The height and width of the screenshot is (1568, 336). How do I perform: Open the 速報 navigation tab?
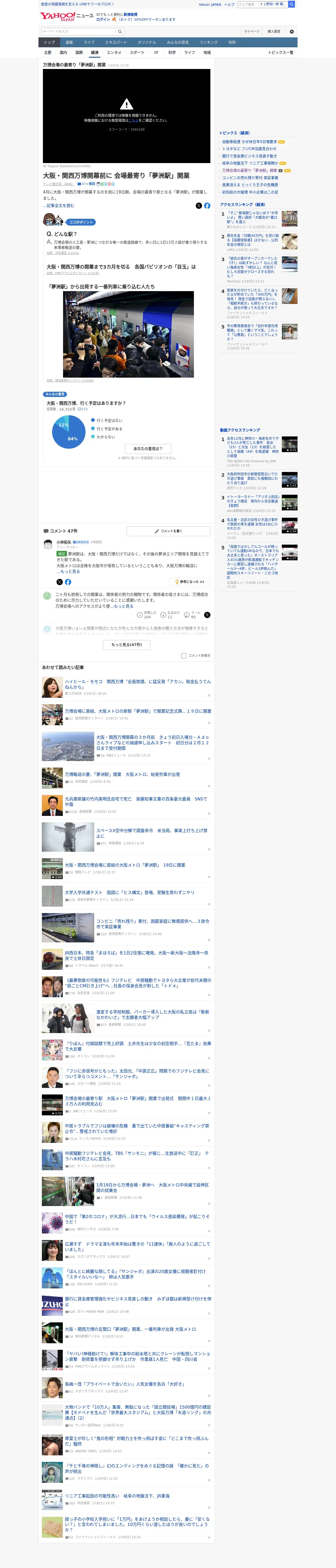[x=69, y=43]
